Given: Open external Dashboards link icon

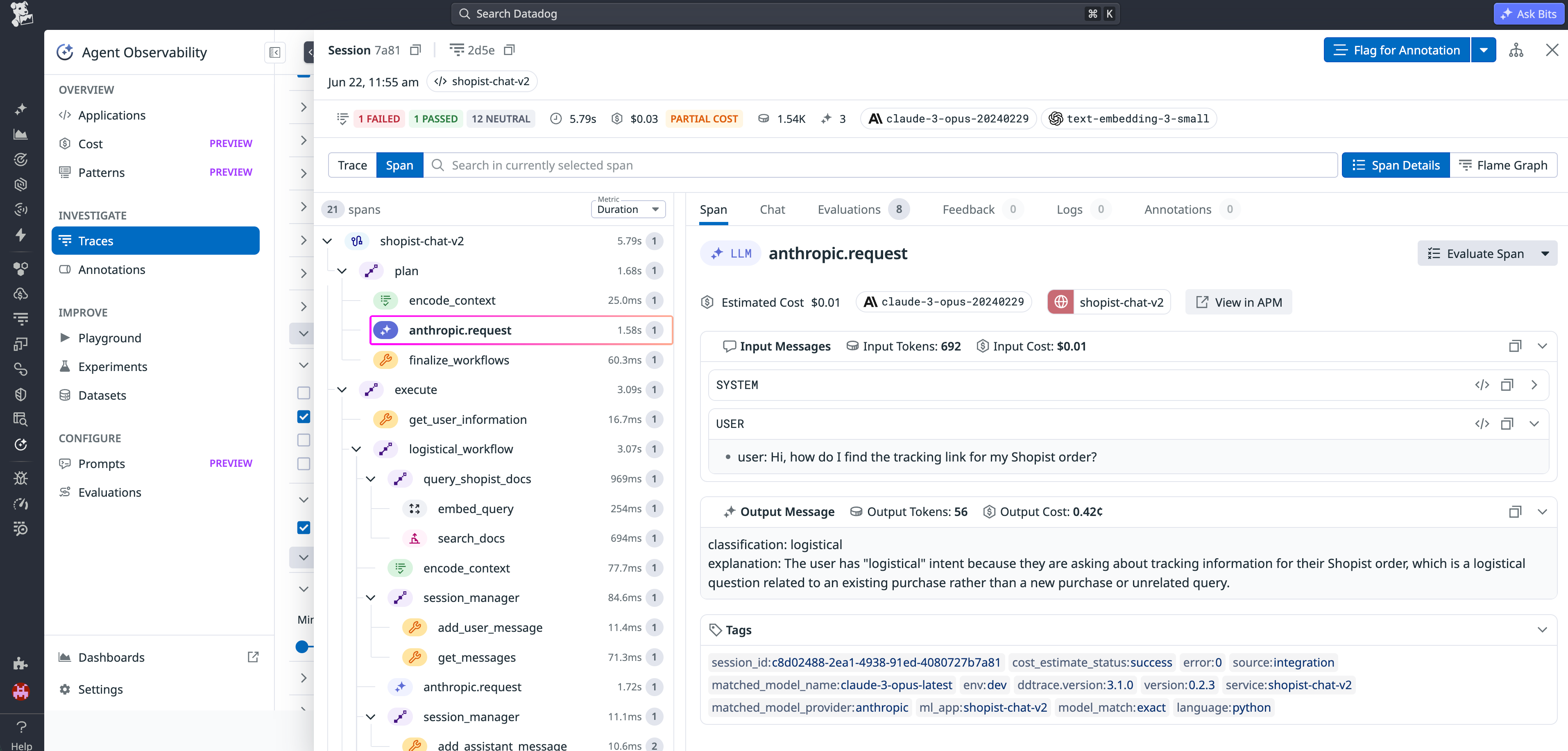Looking at the screenshot, I should pyautogui.click(x=253, y=657).
